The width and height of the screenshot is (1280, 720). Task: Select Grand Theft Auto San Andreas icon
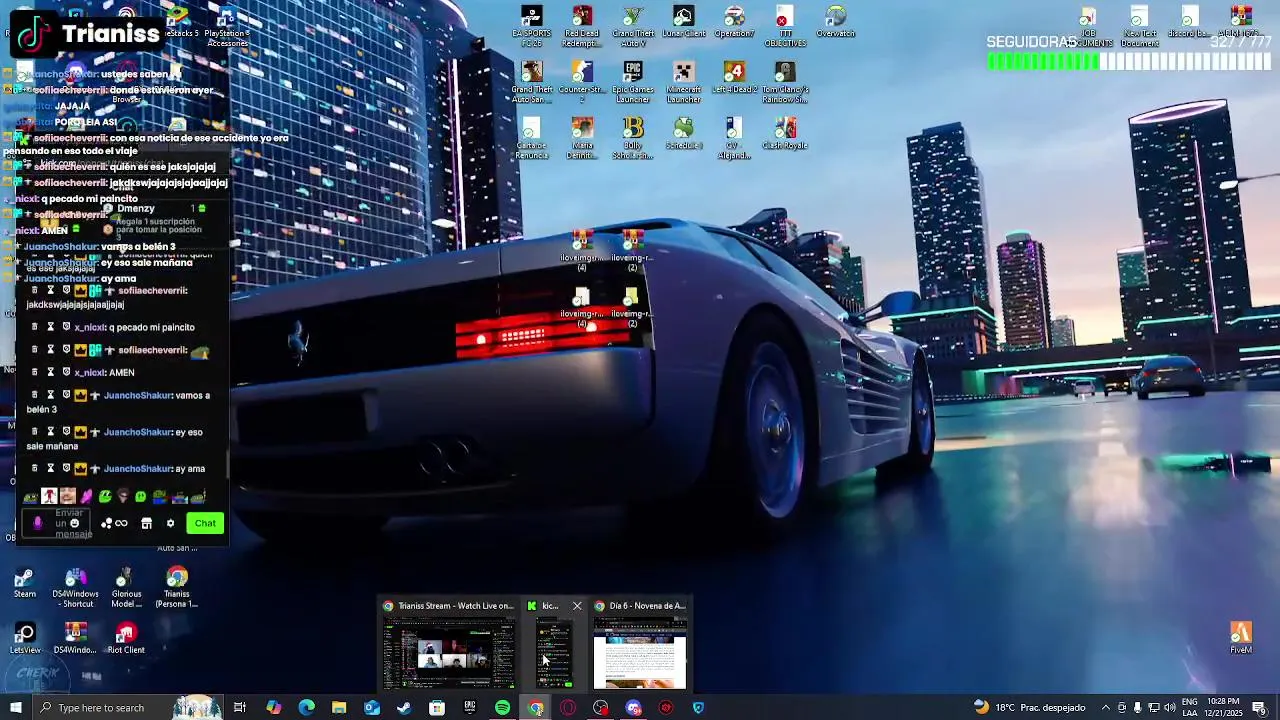click(531, 82)
